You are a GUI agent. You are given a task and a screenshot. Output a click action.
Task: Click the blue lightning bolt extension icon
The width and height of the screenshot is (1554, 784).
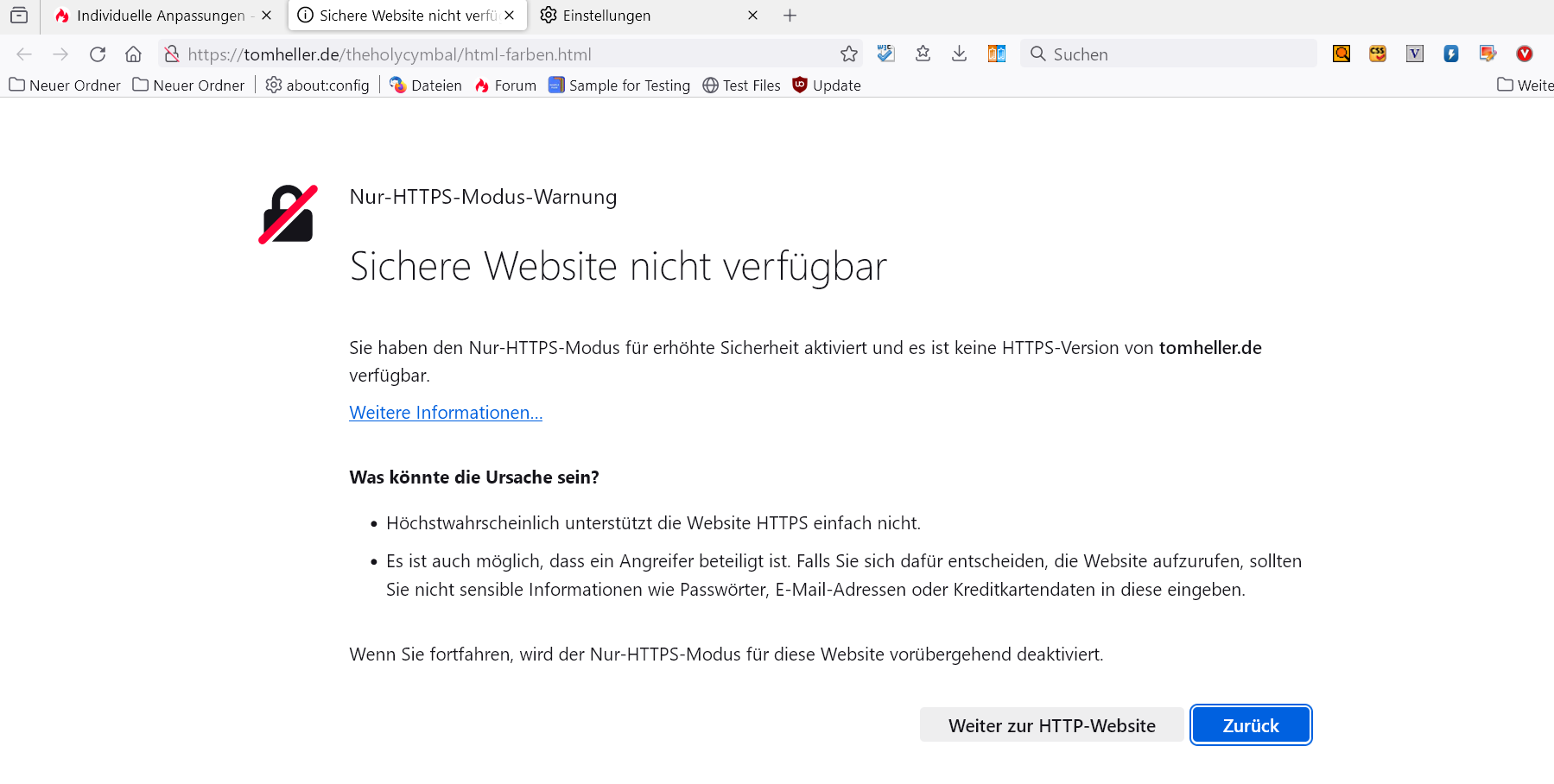click(x=1451, y=54)
